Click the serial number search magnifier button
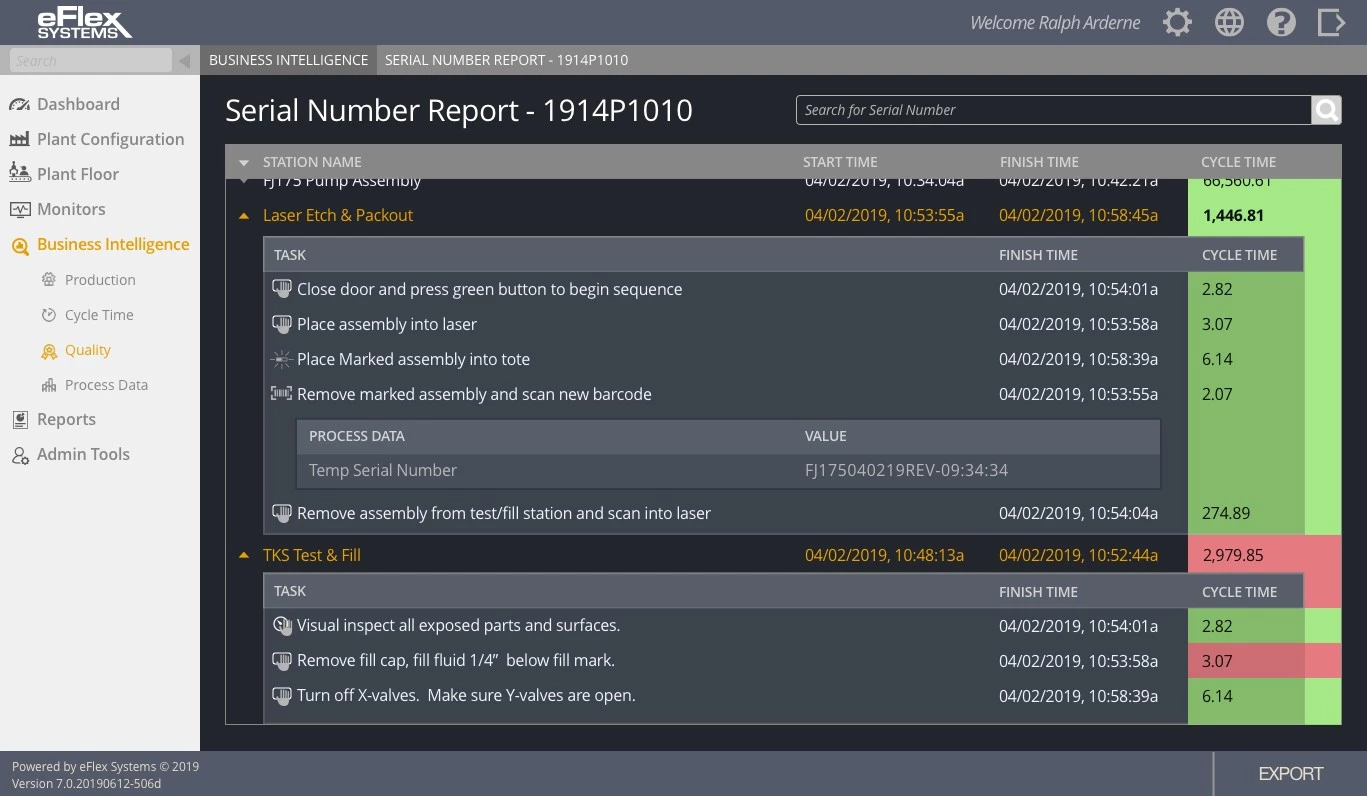 click(x=1326, y=110)
